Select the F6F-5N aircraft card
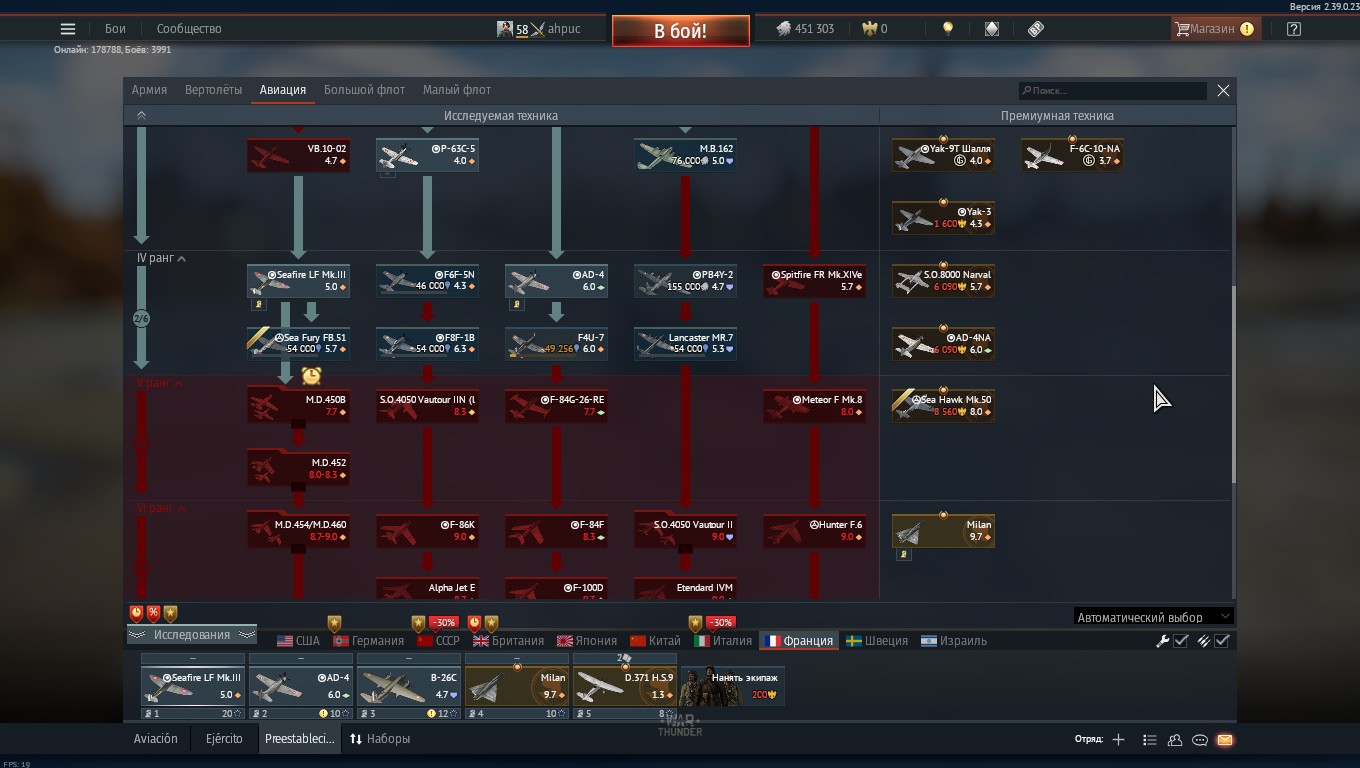The height and width of the screenshot is (768, 1360). click(427, 281)
